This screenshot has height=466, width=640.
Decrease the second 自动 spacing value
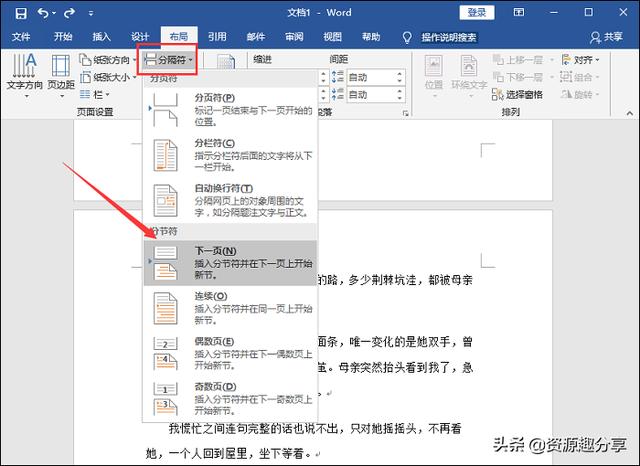tap(400, 98)
